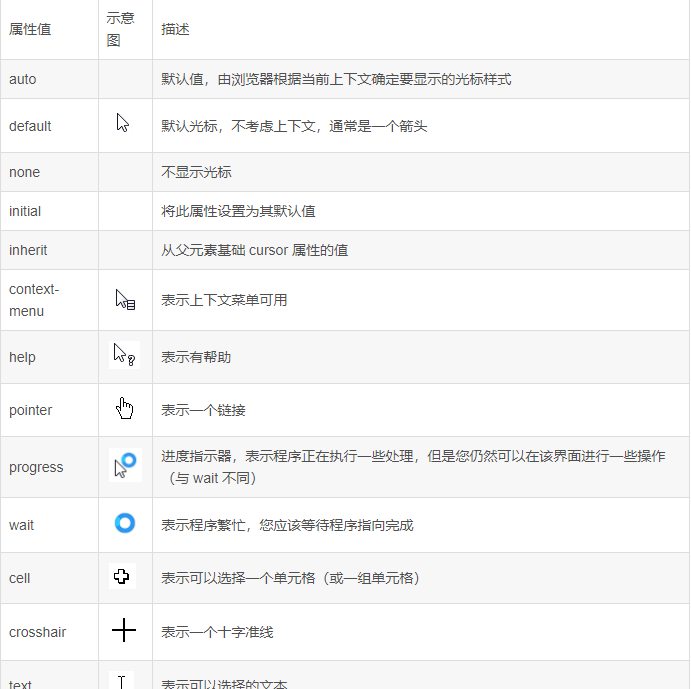
Task: Click the 'initial' property value cell
Action: click(x=49, y=211)
